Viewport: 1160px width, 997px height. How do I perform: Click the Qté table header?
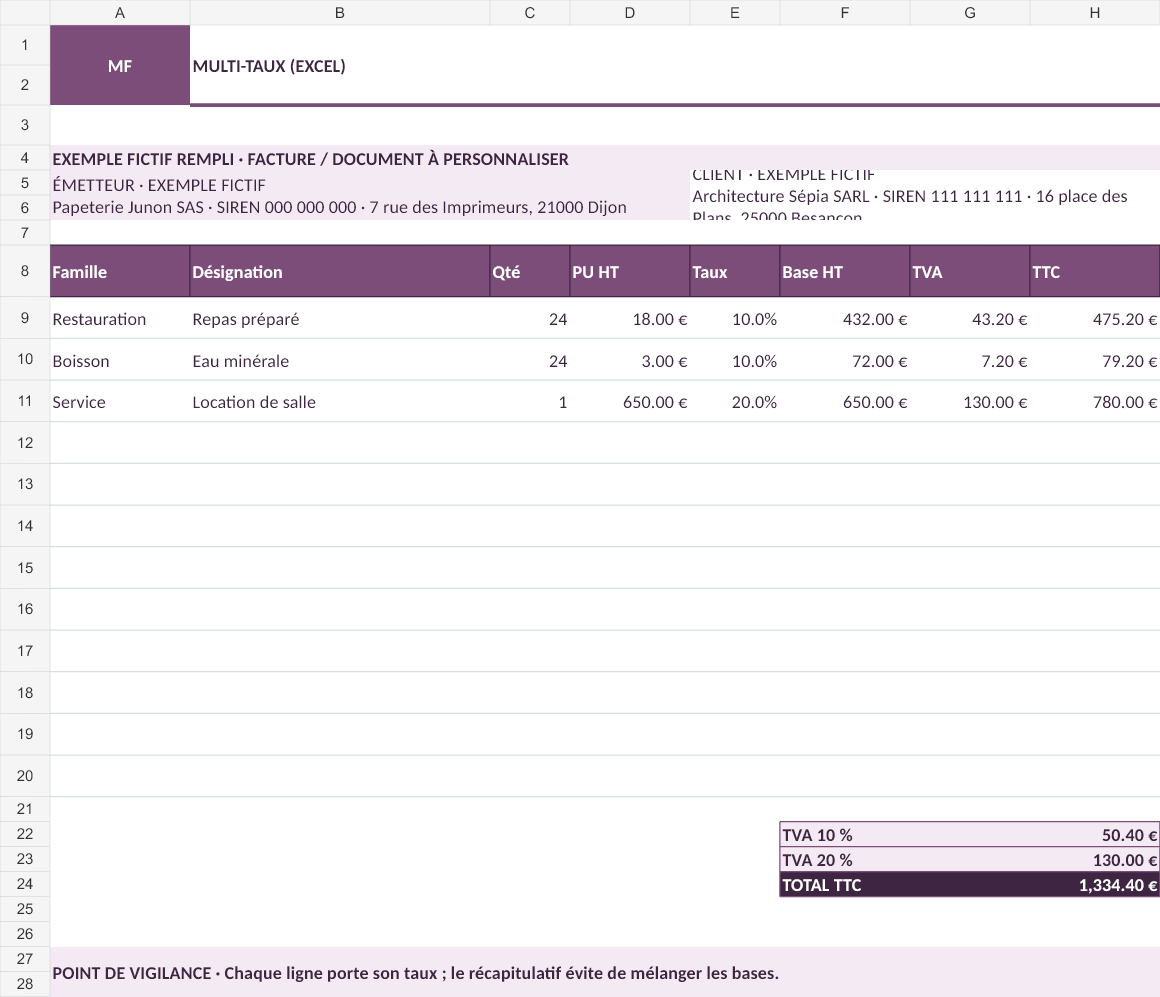tap(530, 271)
